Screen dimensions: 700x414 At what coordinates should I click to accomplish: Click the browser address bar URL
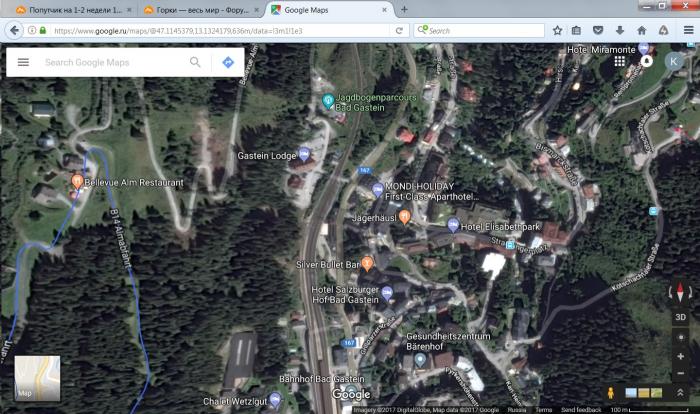coord(221,31)
